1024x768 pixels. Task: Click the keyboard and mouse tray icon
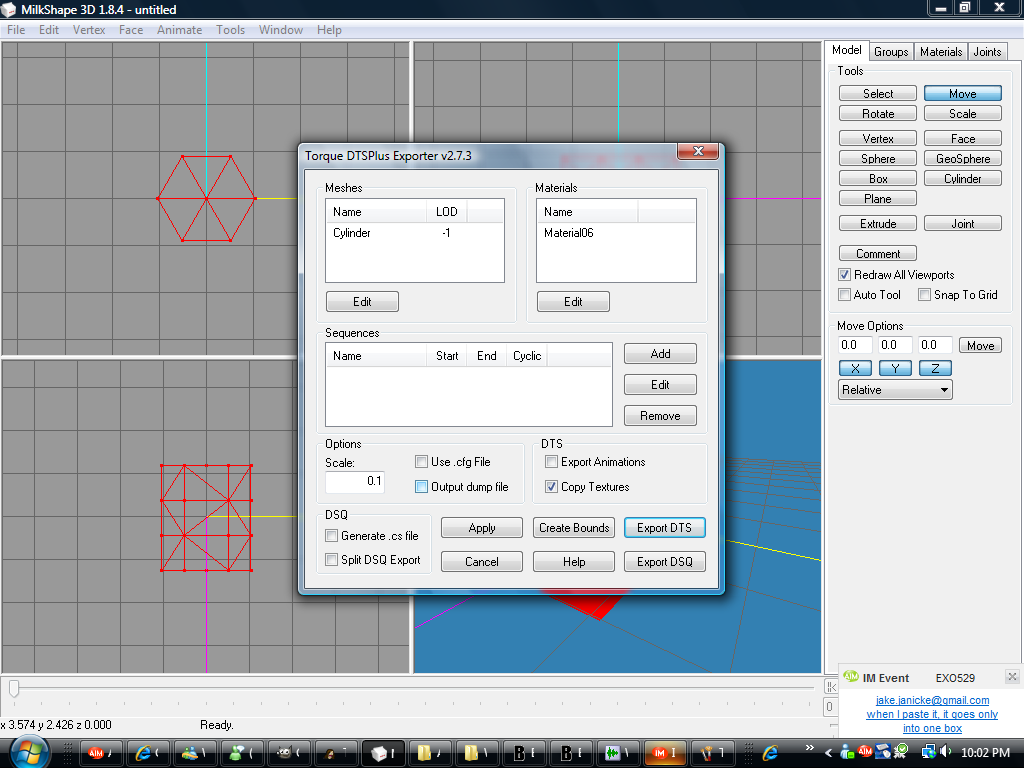(x=883, y=752)
